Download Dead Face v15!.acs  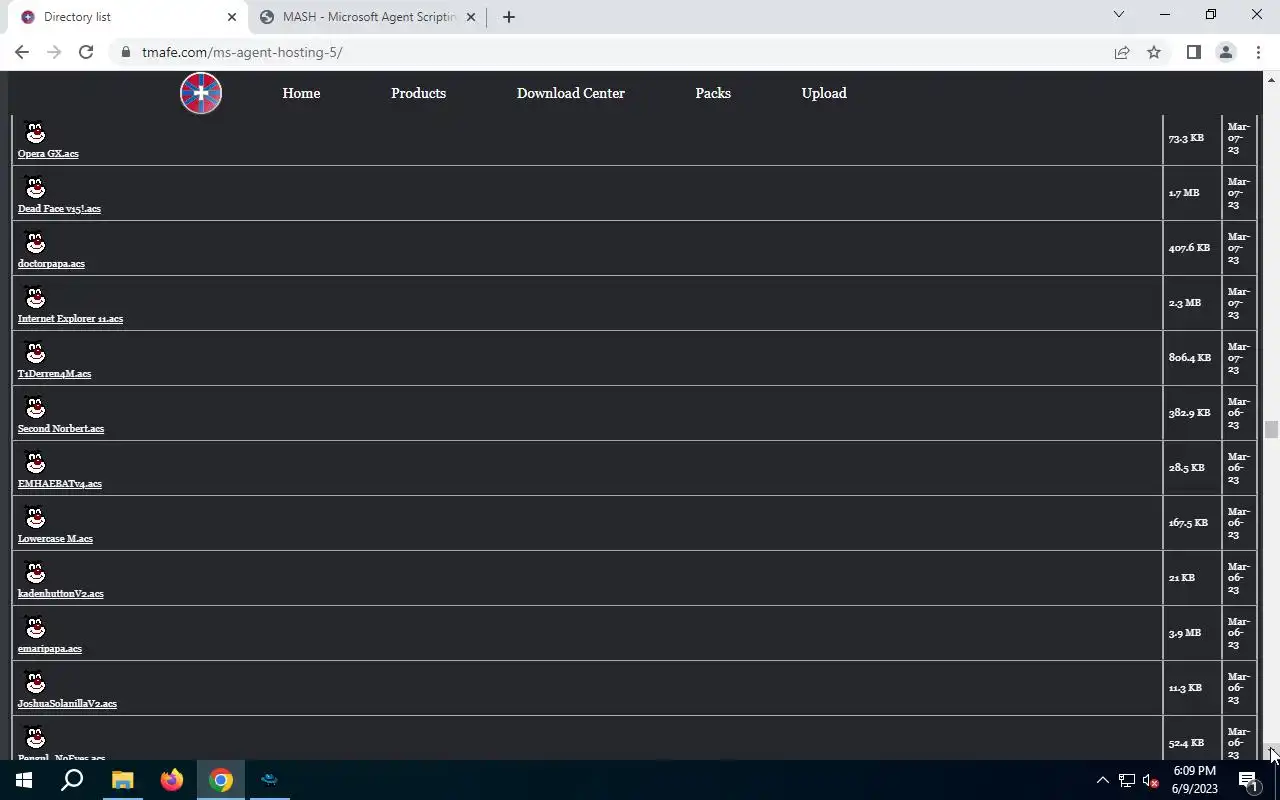point(59,209)
